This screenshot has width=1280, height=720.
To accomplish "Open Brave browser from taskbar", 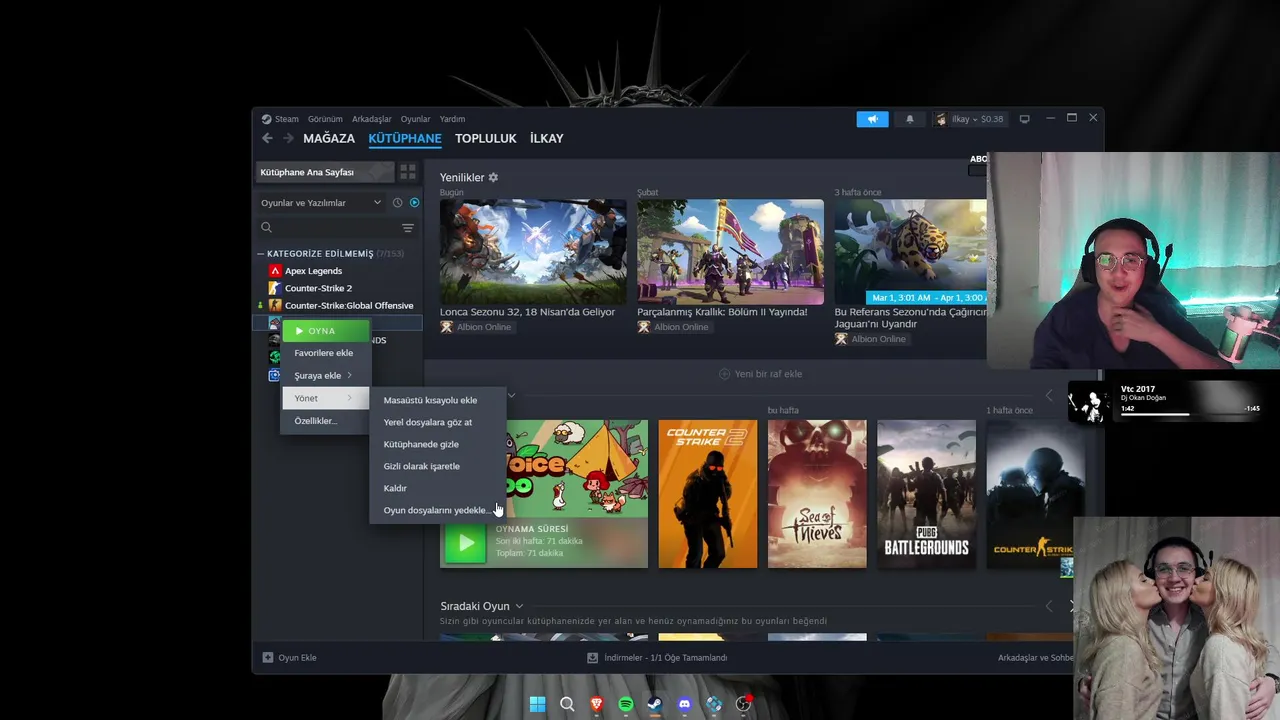I will (596, 704).
